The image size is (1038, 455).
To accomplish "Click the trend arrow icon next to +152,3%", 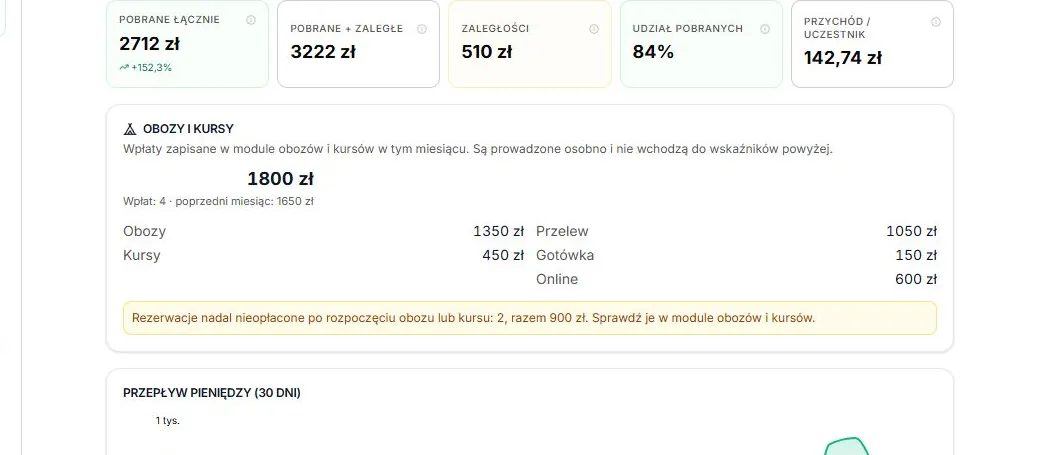I will coord(124,68).
